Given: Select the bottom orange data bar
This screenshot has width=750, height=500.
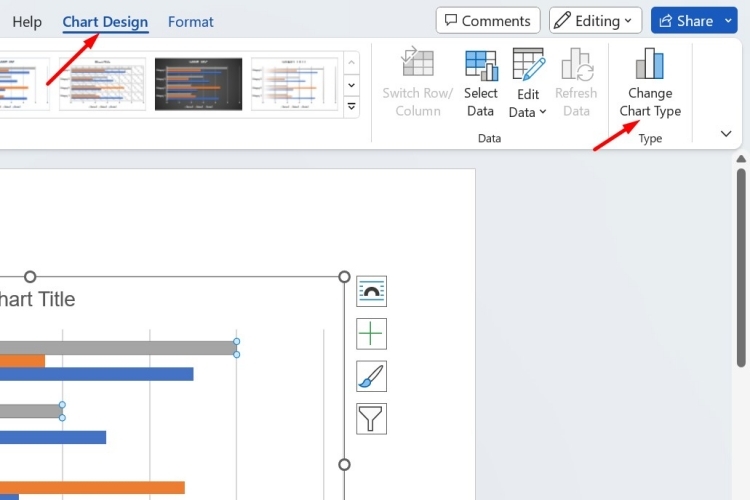Looking at the screenshot, I should tap(92, 488).
